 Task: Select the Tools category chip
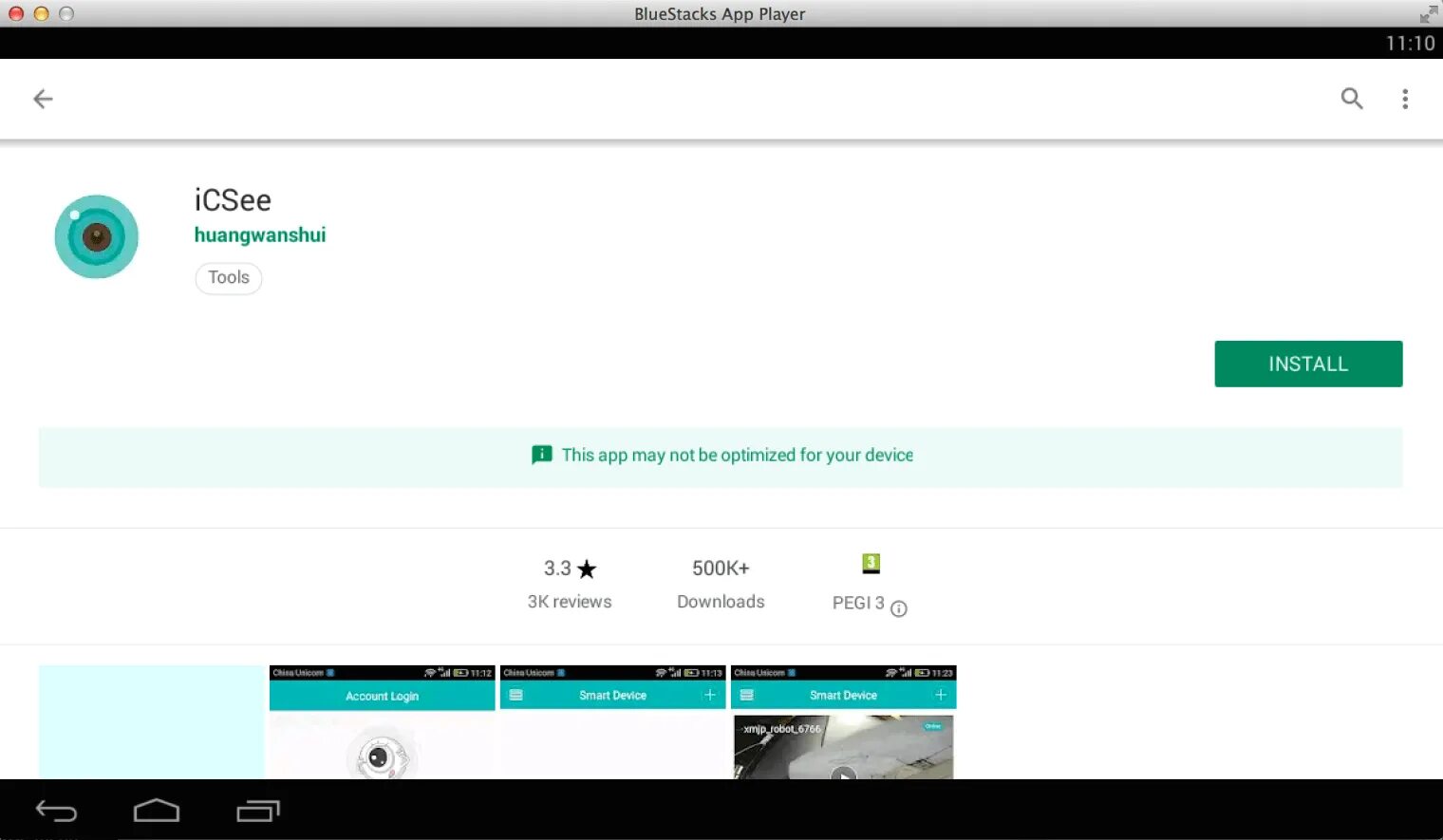(229, 278)
